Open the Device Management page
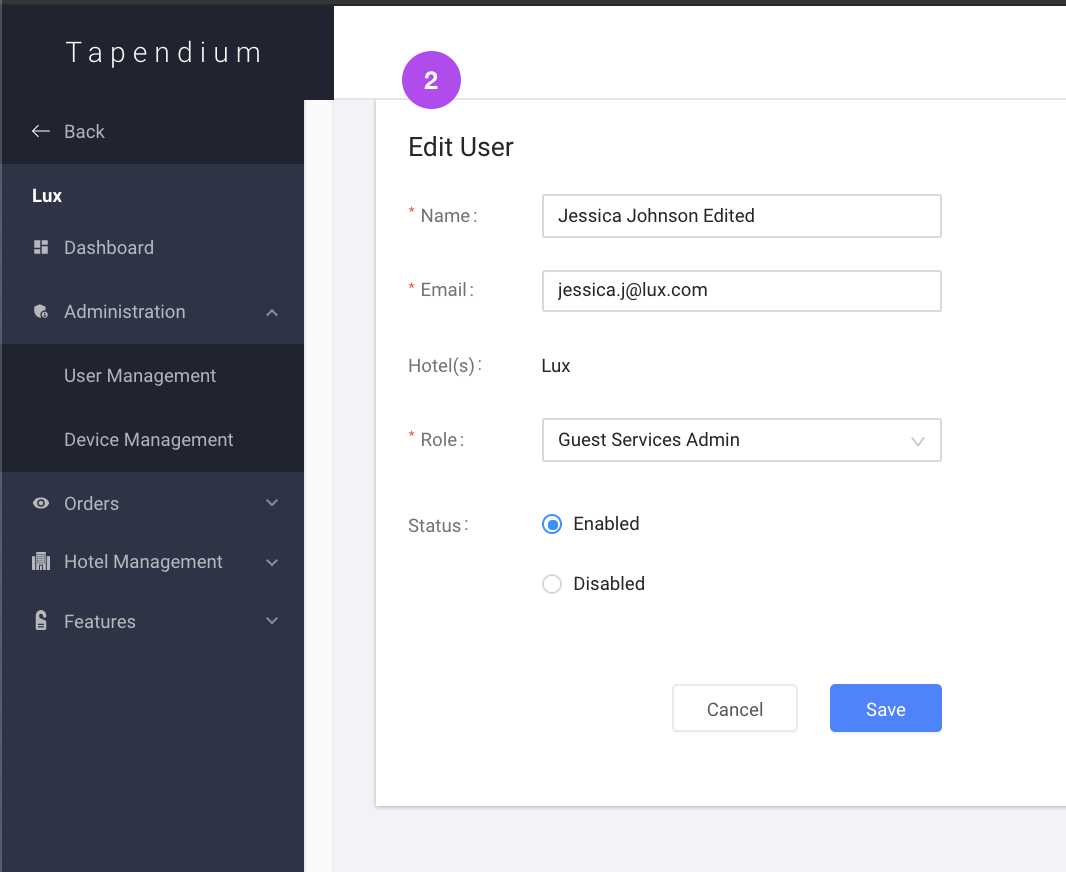 (x=148, y=439)
